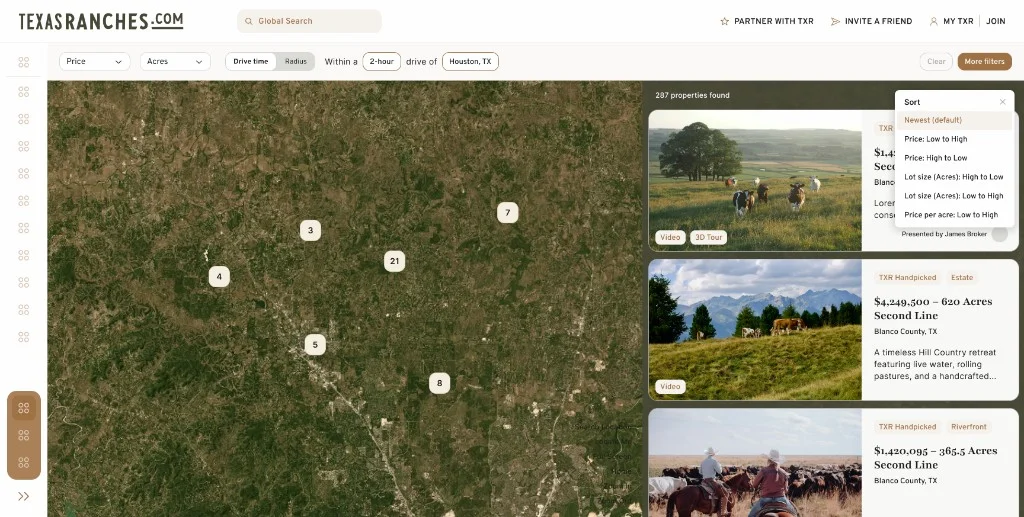The width and height of the screenshot is (1024, 517).
Task: Sort by Price per acre: Low to High
Action: [x=954, y=215]
